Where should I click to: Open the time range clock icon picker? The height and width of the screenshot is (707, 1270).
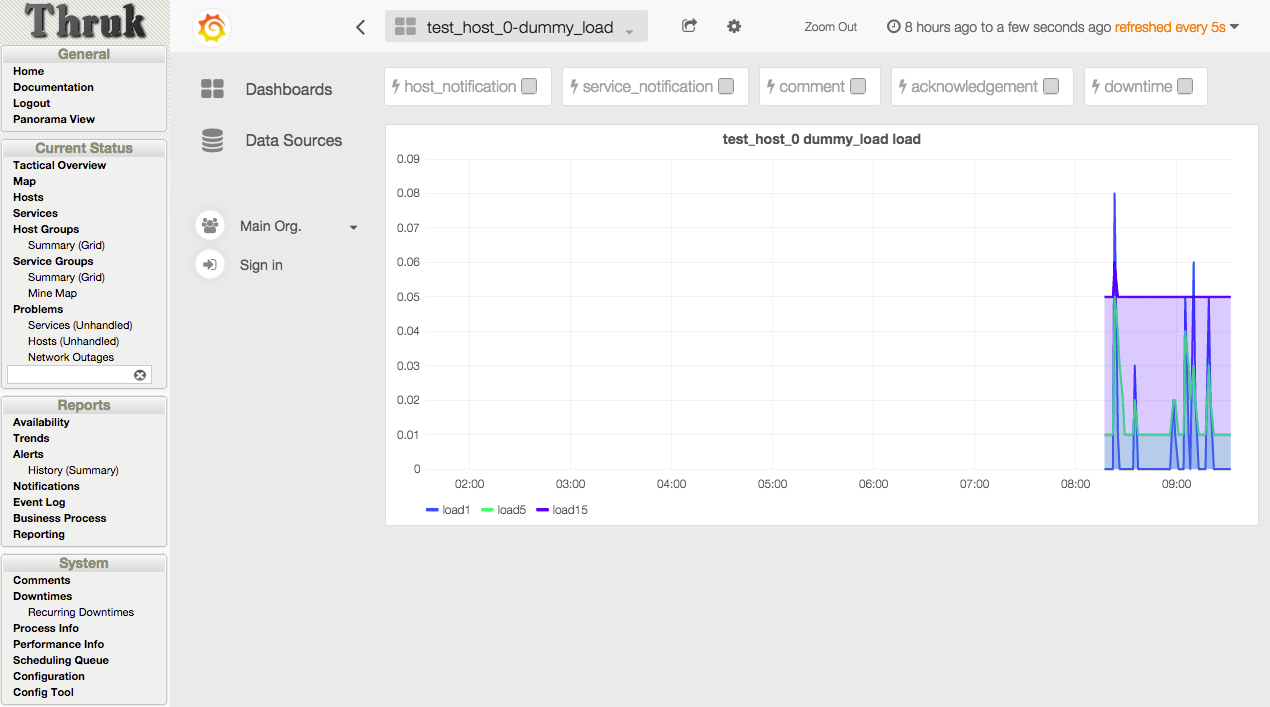pos(891,27)
